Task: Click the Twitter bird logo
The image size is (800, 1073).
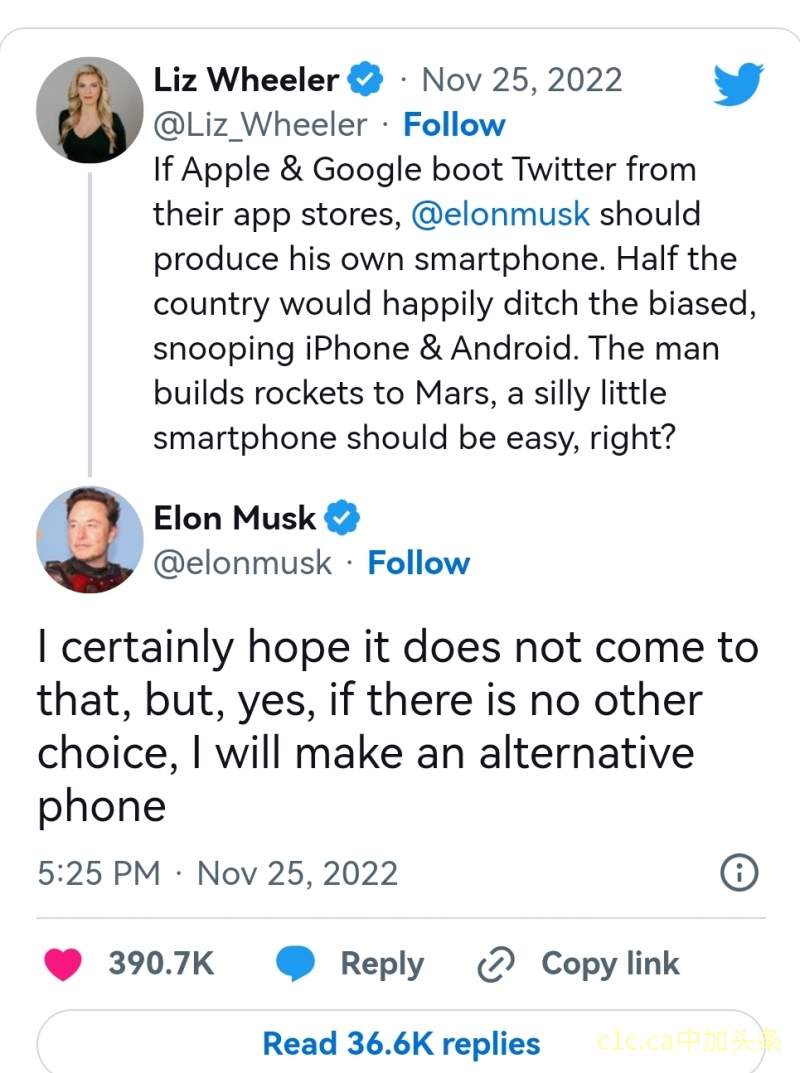Action: point(739,83)
